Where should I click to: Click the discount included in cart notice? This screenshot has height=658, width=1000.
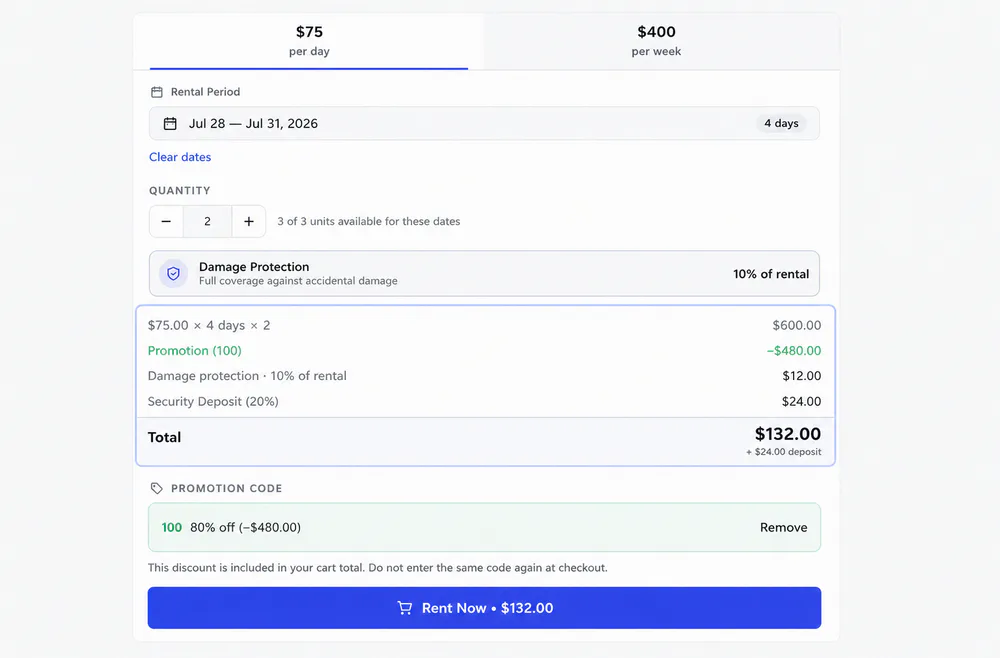click(378, 567)
